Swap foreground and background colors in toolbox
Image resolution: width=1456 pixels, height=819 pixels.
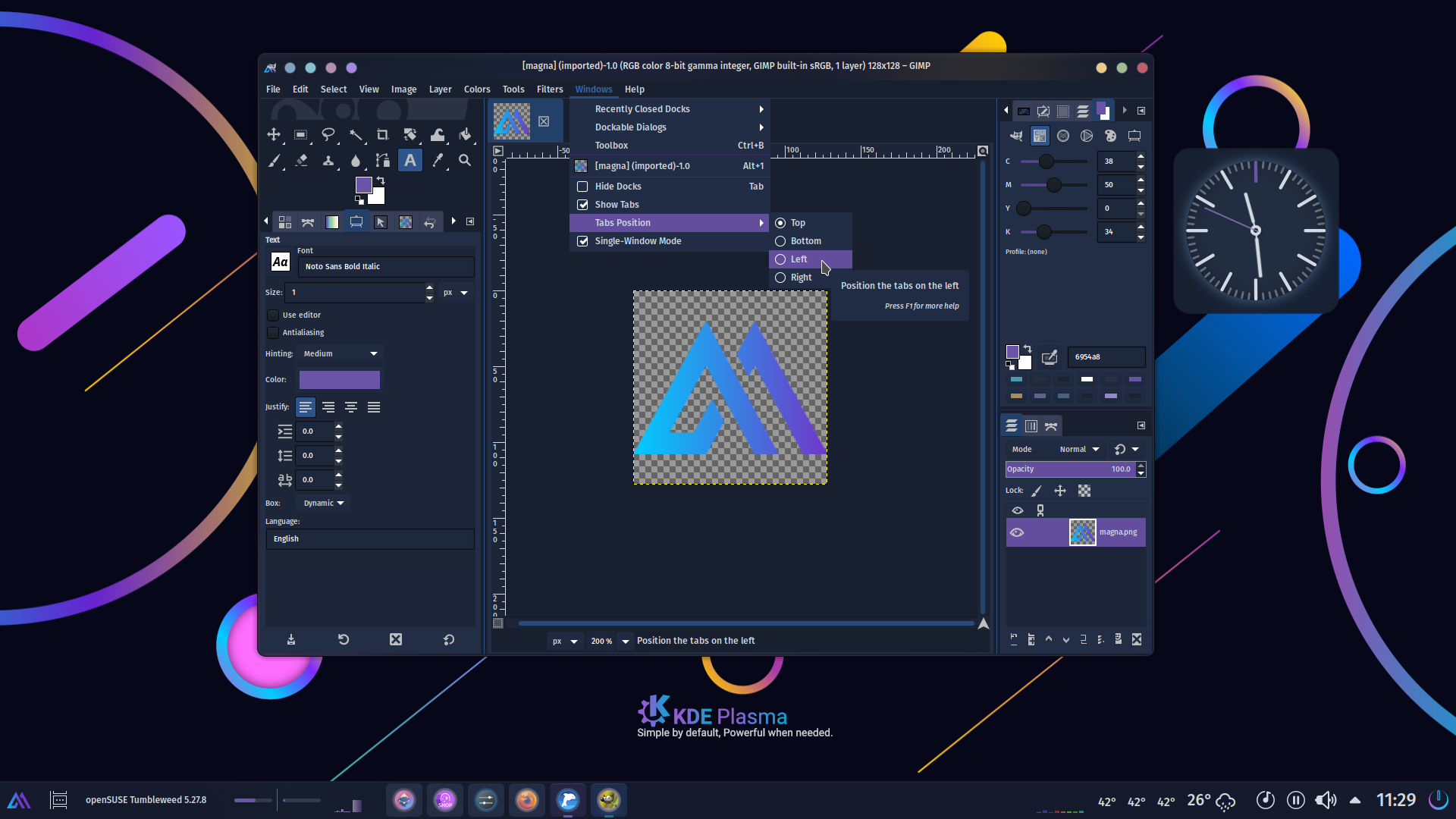381,180
